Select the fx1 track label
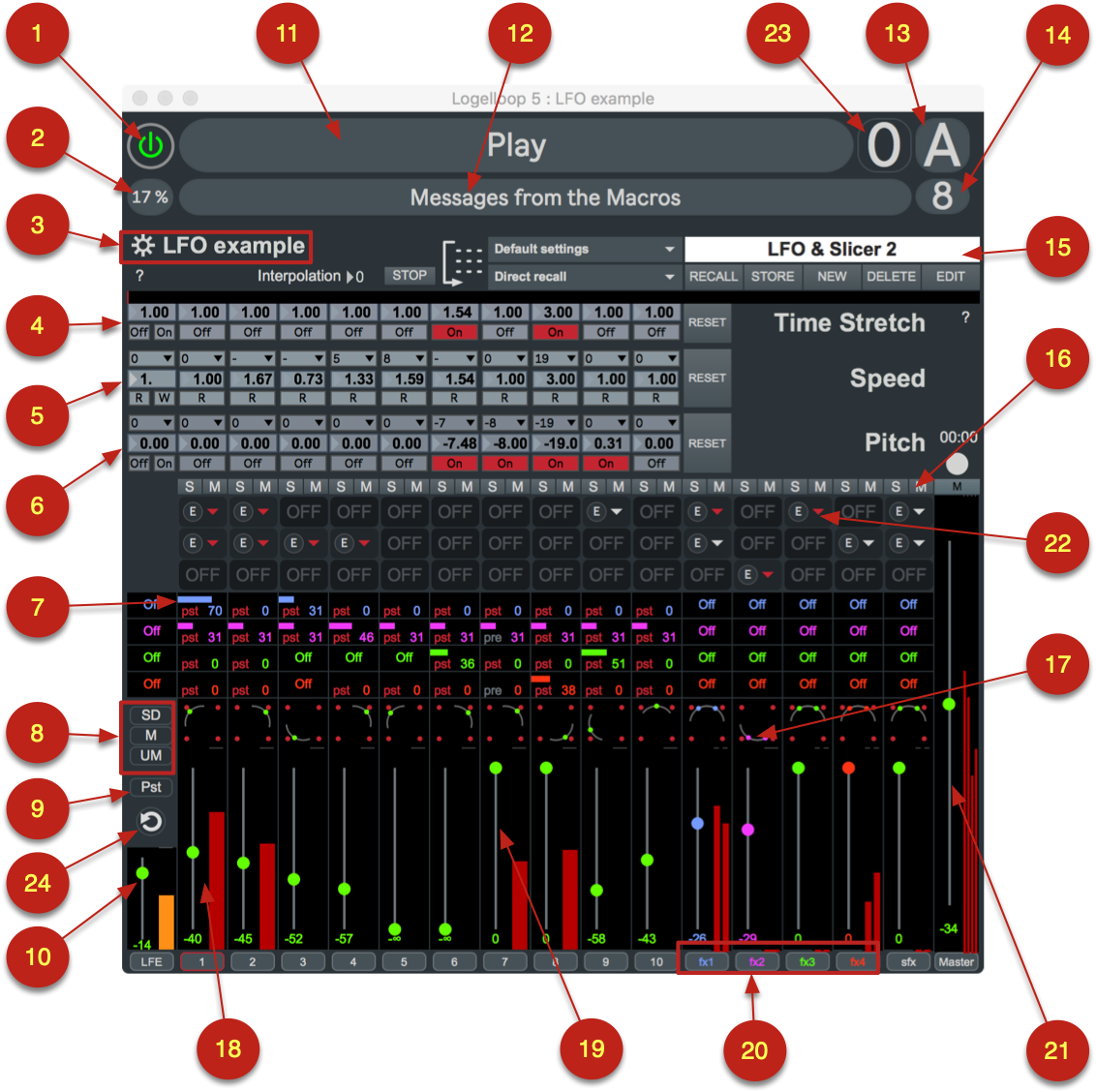Viewport: 1096px width, 1092px height. [x=707, y=962]
